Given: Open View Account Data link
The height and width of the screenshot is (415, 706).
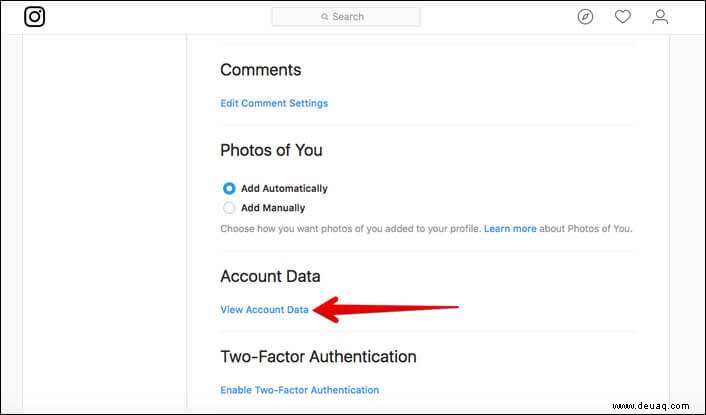Looking at the screenshot, I should coord(264,310).
